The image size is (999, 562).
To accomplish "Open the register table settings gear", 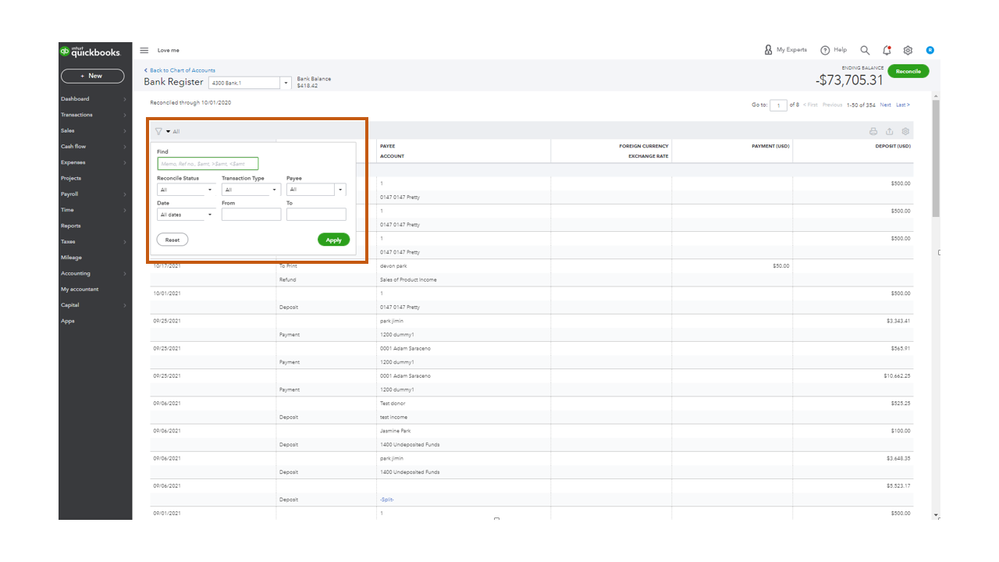I will pyautogui.click(x=905, y=131).
